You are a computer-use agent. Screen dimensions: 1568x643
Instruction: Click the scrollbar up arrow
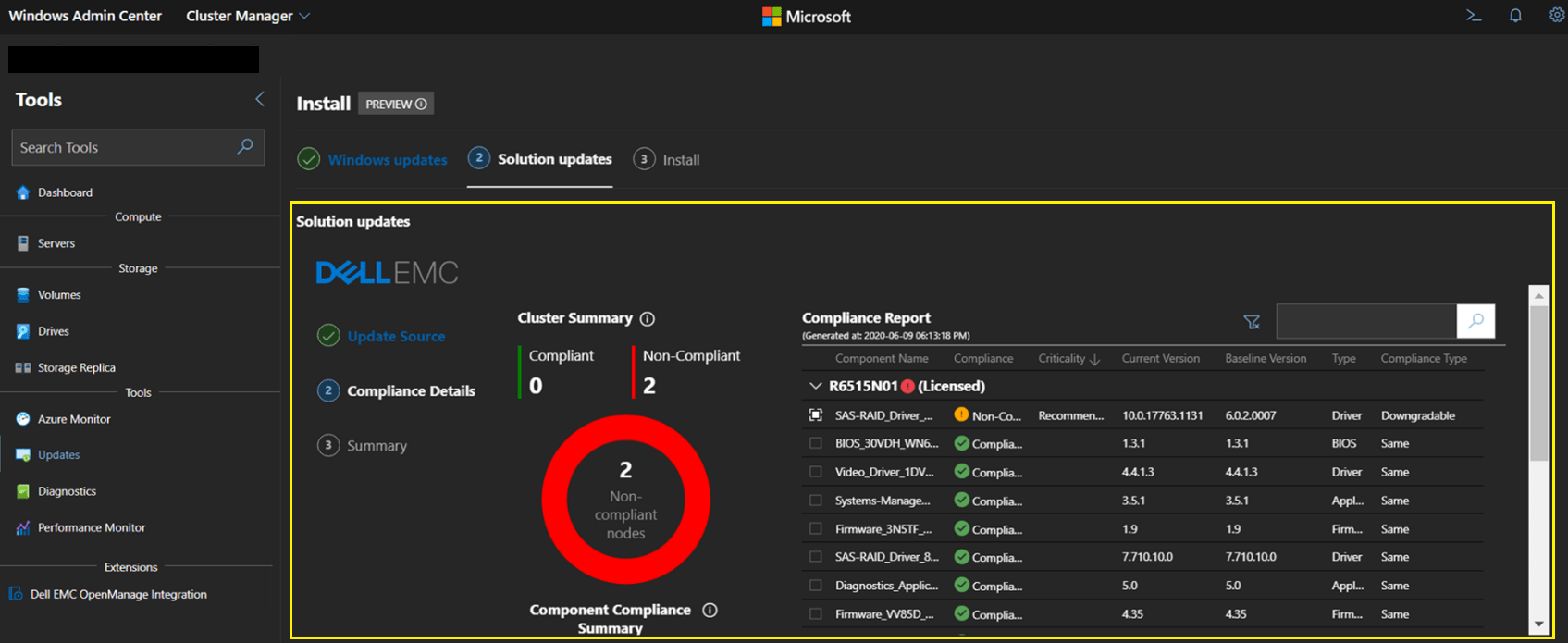1539,296
